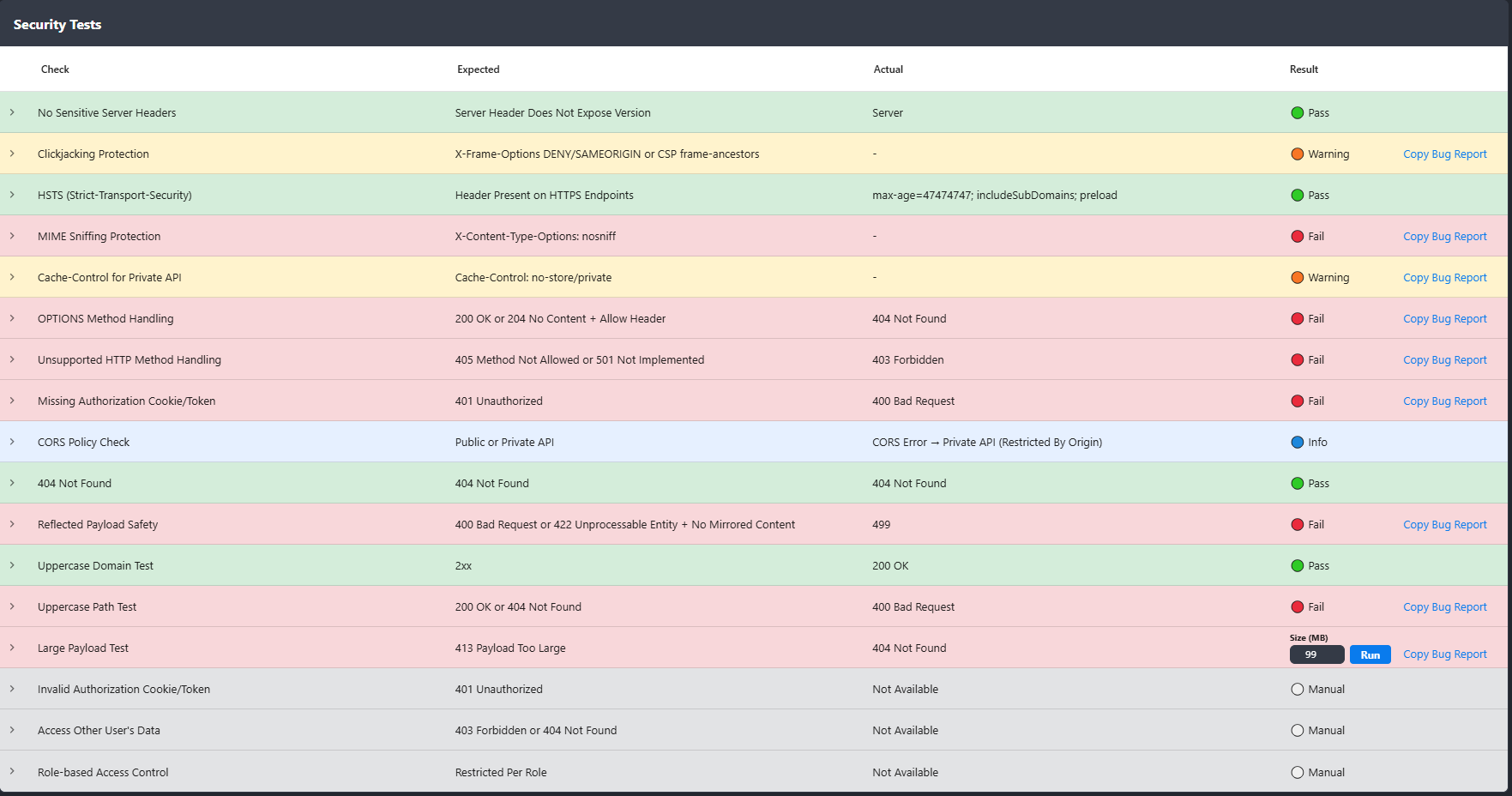
Task: Expand the Large Payload Test row
Action: 12,648
